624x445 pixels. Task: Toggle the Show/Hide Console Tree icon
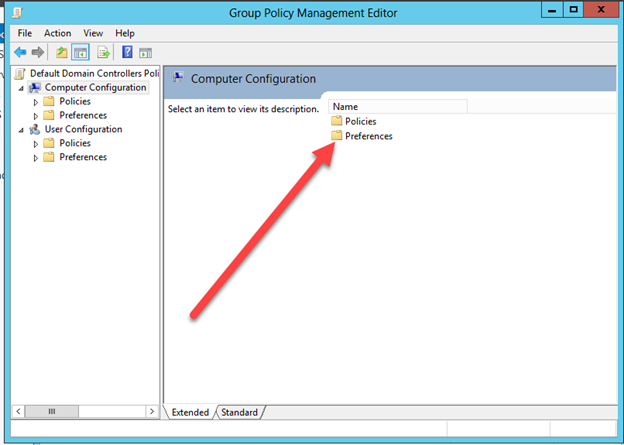click(81, 52)
